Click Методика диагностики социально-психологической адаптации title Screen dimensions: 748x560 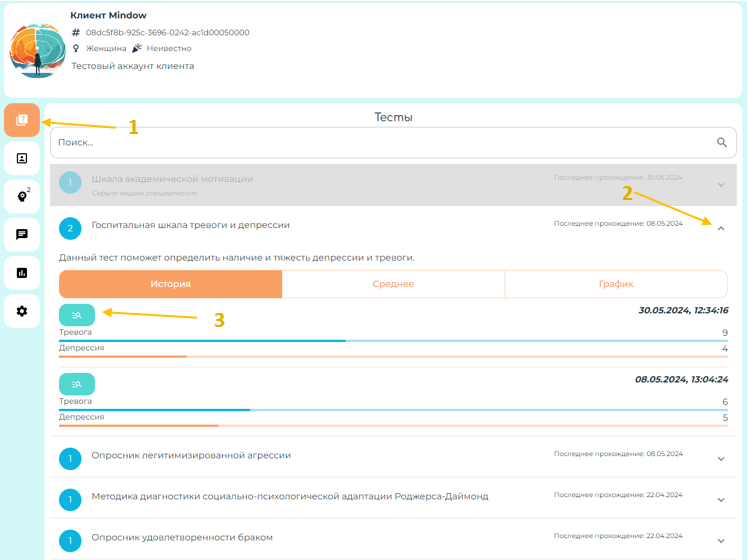tap(290, 497)
